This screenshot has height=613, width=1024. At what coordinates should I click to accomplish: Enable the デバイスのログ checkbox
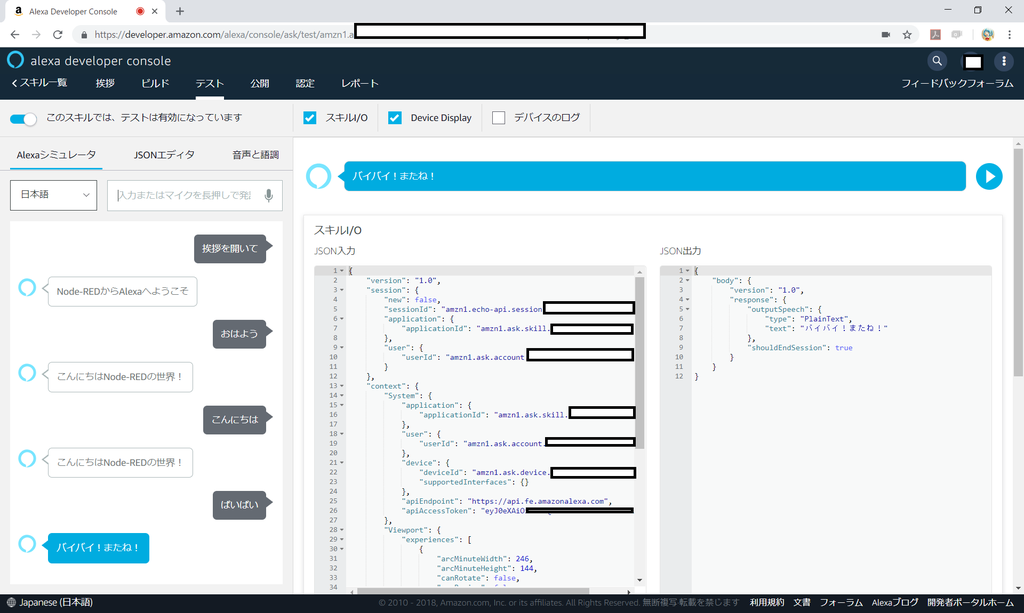tap(498, 118)
